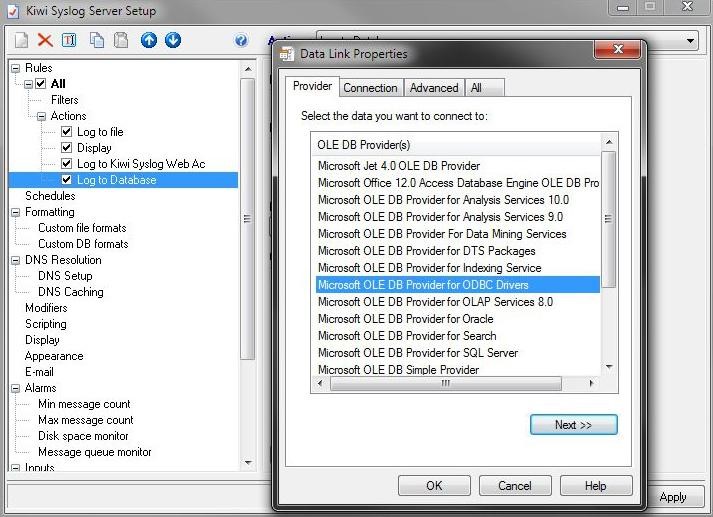Click the Data Link Properties title icon
713x517 pixels.
point(286,54)
